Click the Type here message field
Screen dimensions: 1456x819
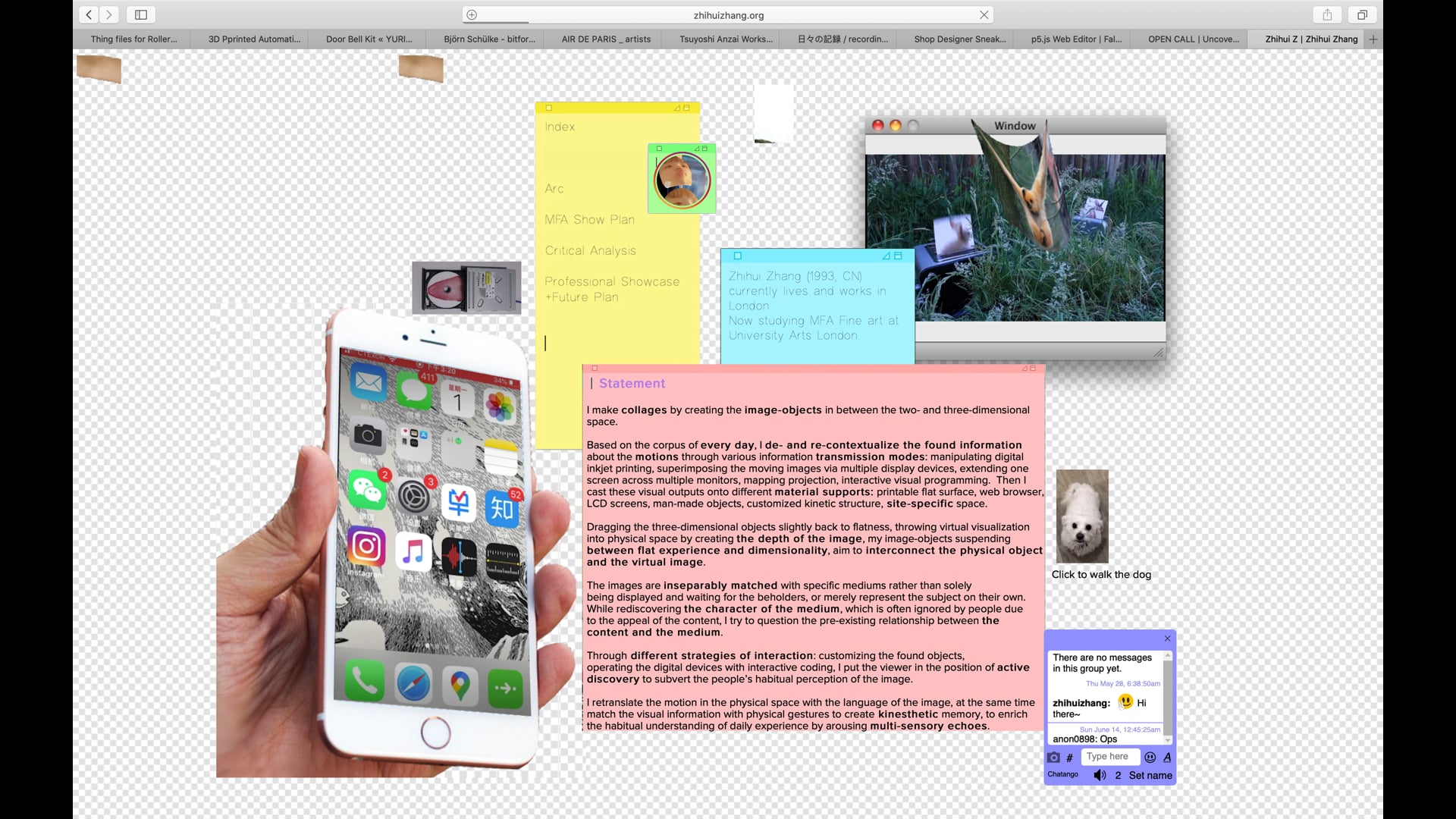(x=1108, y=756)
